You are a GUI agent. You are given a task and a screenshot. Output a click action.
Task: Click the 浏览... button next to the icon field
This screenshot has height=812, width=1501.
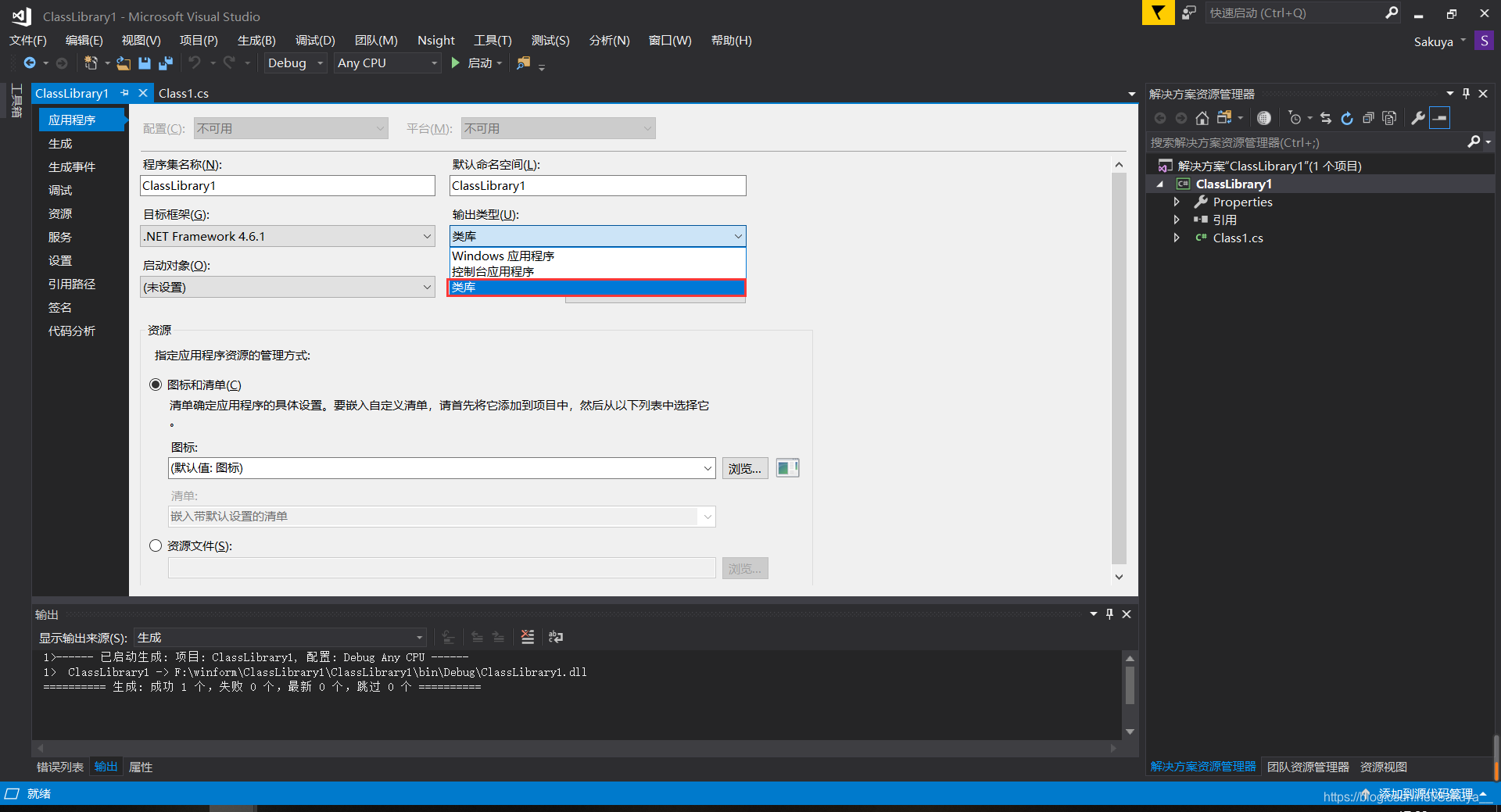pyautogui.click(x=745, y=468)
